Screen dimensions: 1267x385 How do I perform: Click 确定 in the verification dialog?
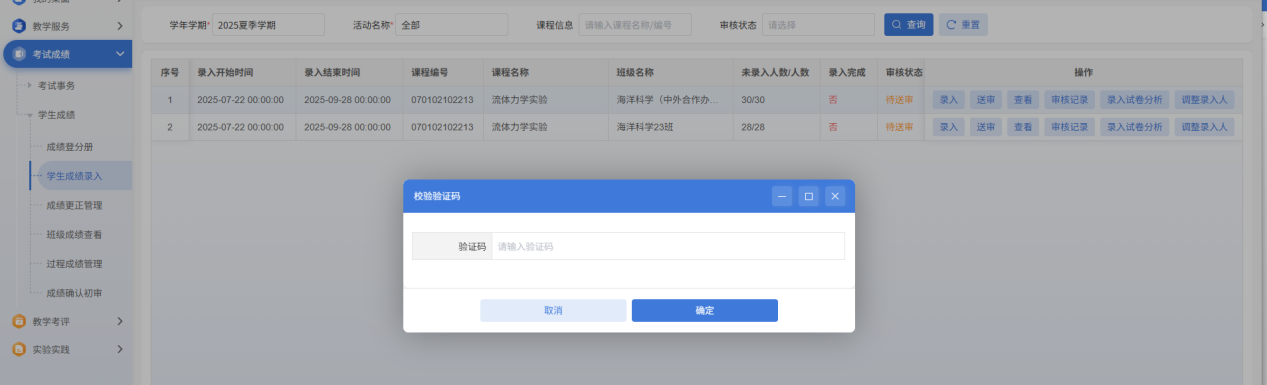pyautogui.click(x=705, y=310)
